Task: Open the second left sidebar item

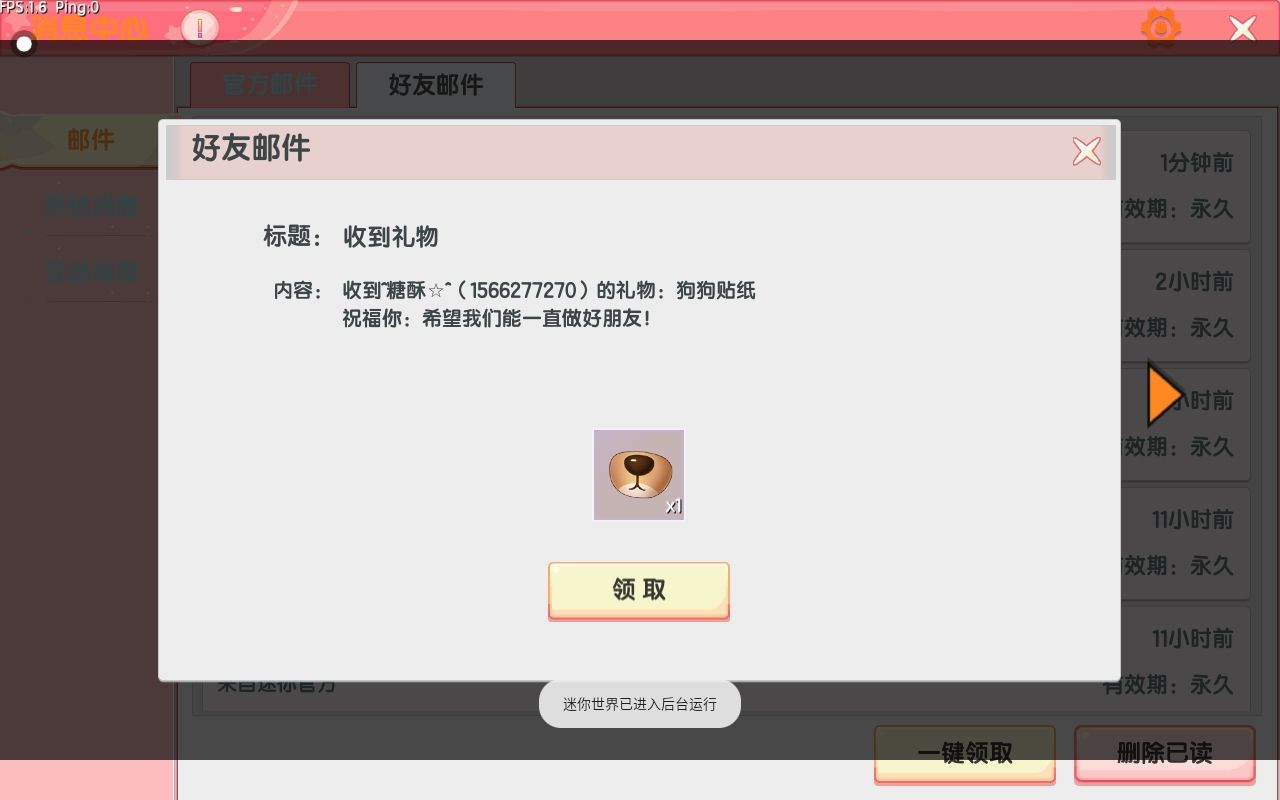Action: (90, 206)
